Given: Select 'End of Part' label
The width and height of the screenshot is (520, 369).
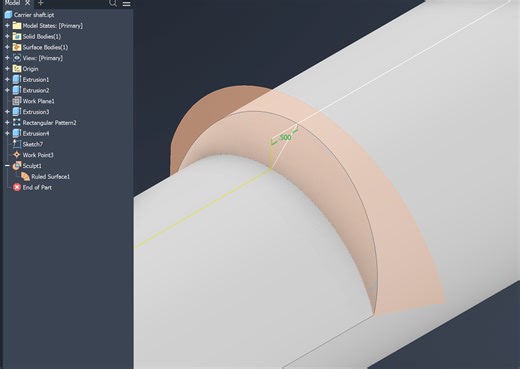Looking at the screenshot, I should 37,187.
